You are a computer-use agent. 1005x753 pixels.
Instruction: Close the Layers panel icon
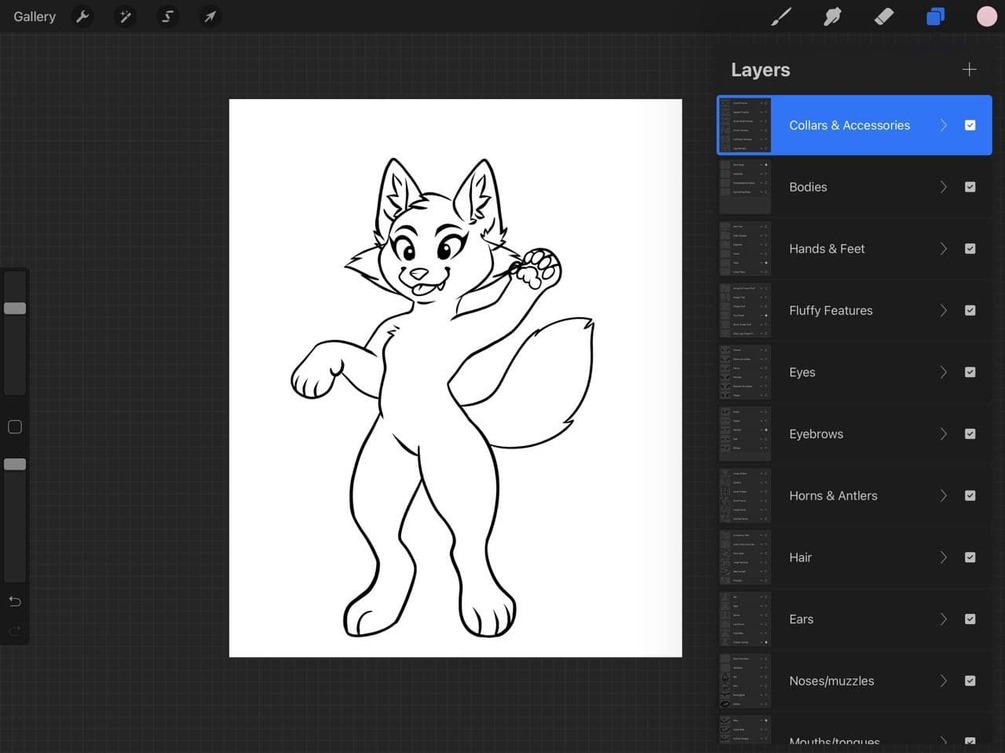point(935,17)
